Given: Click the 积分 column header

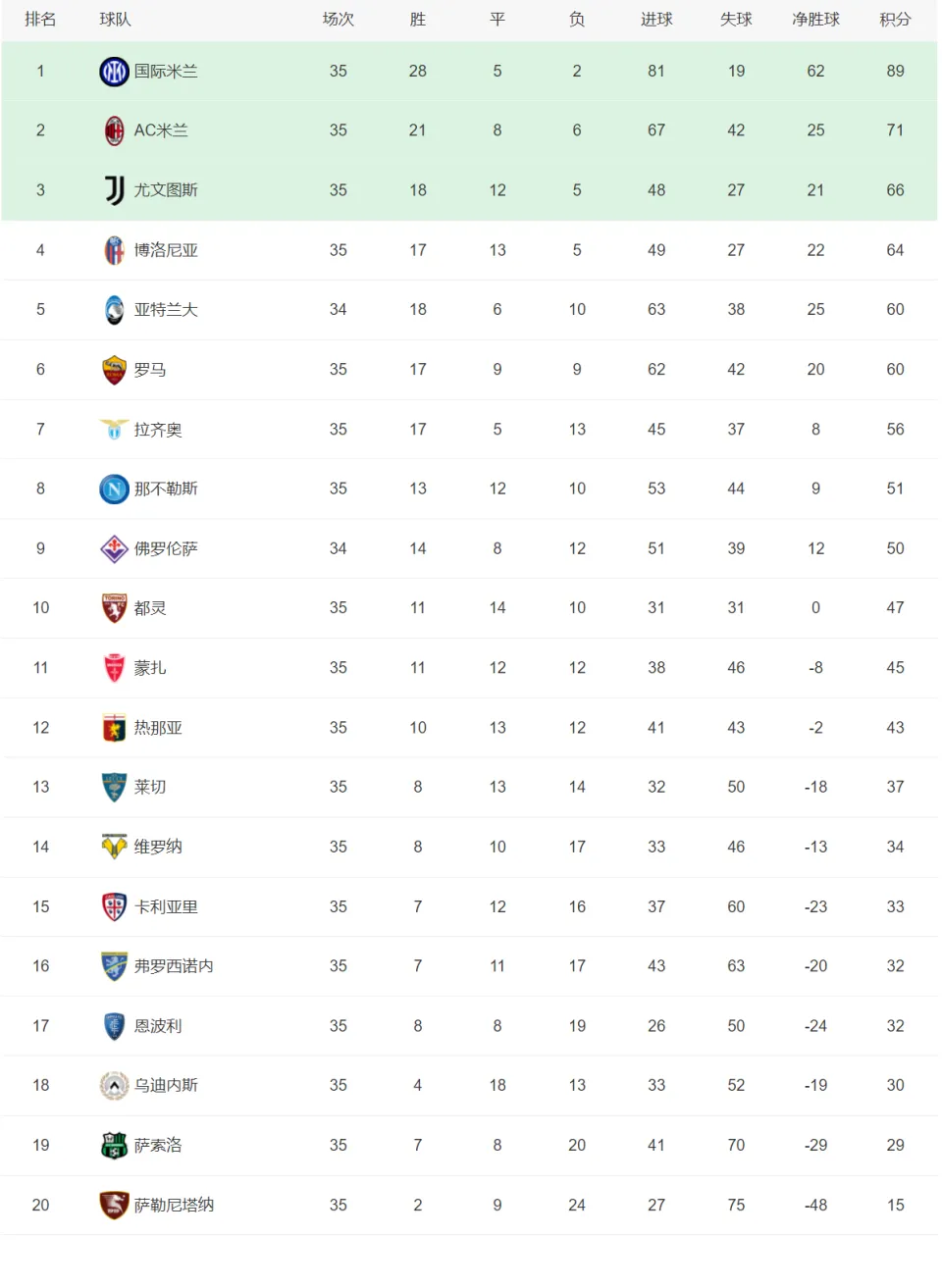Looking at the screenshot, I should [895, 20].
